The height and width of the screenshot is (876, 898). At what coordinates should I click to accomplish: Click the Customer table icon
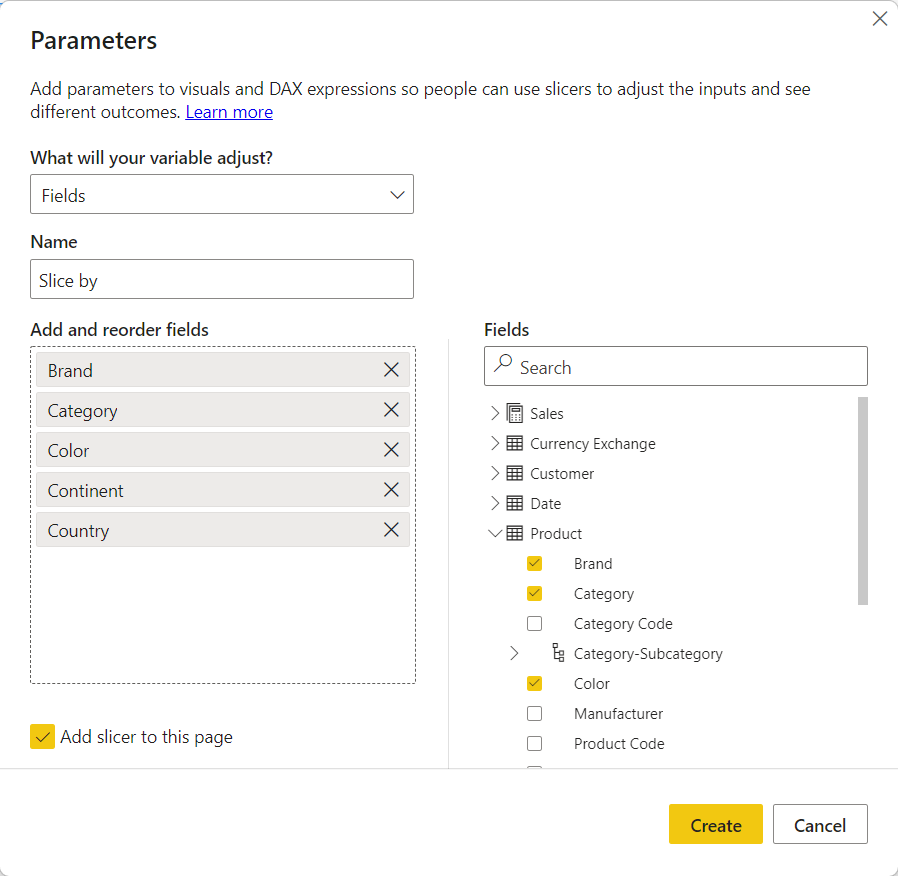click(x=515, y=473)
